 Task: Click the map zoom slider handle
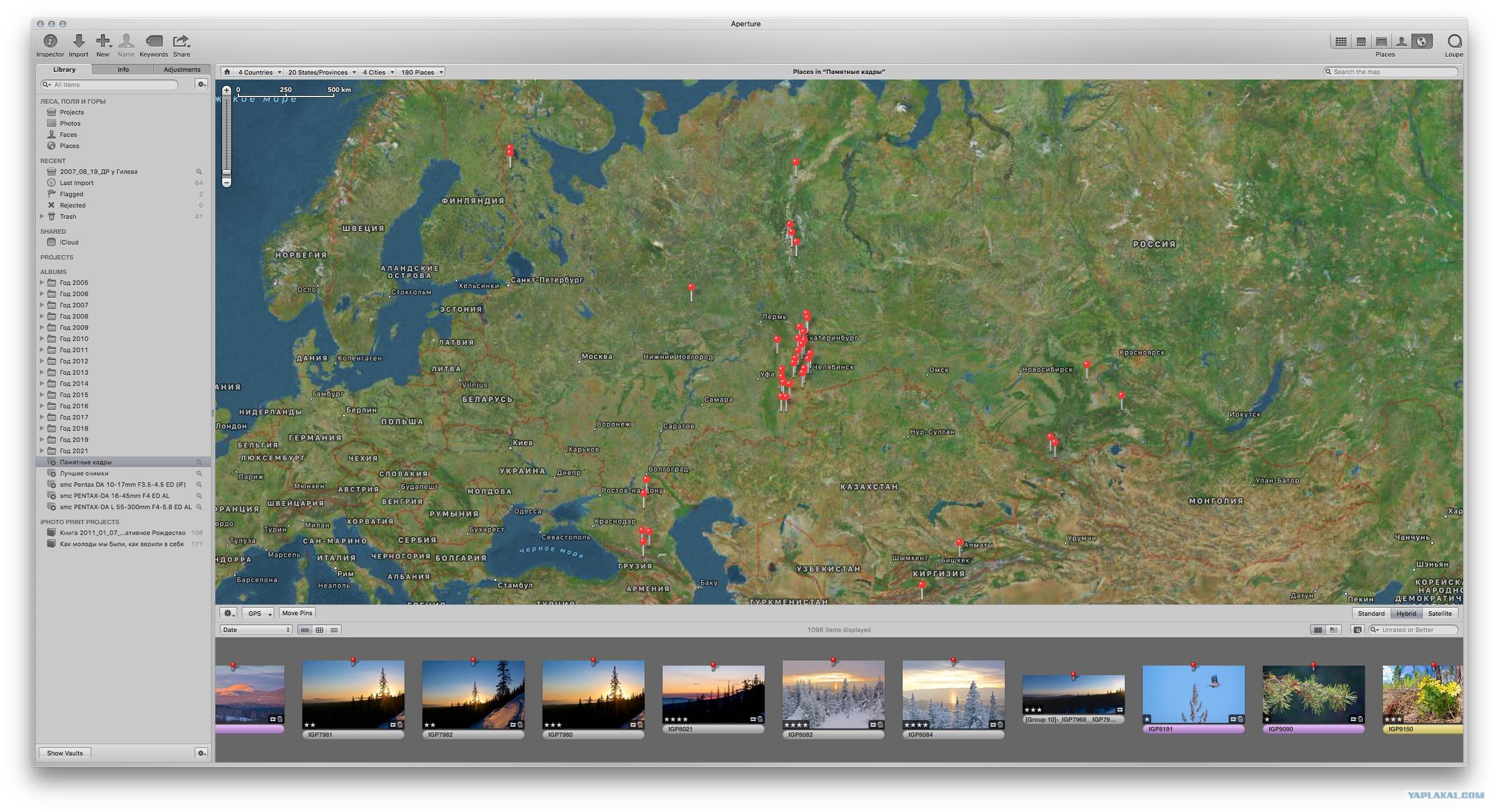coord(226,173)
